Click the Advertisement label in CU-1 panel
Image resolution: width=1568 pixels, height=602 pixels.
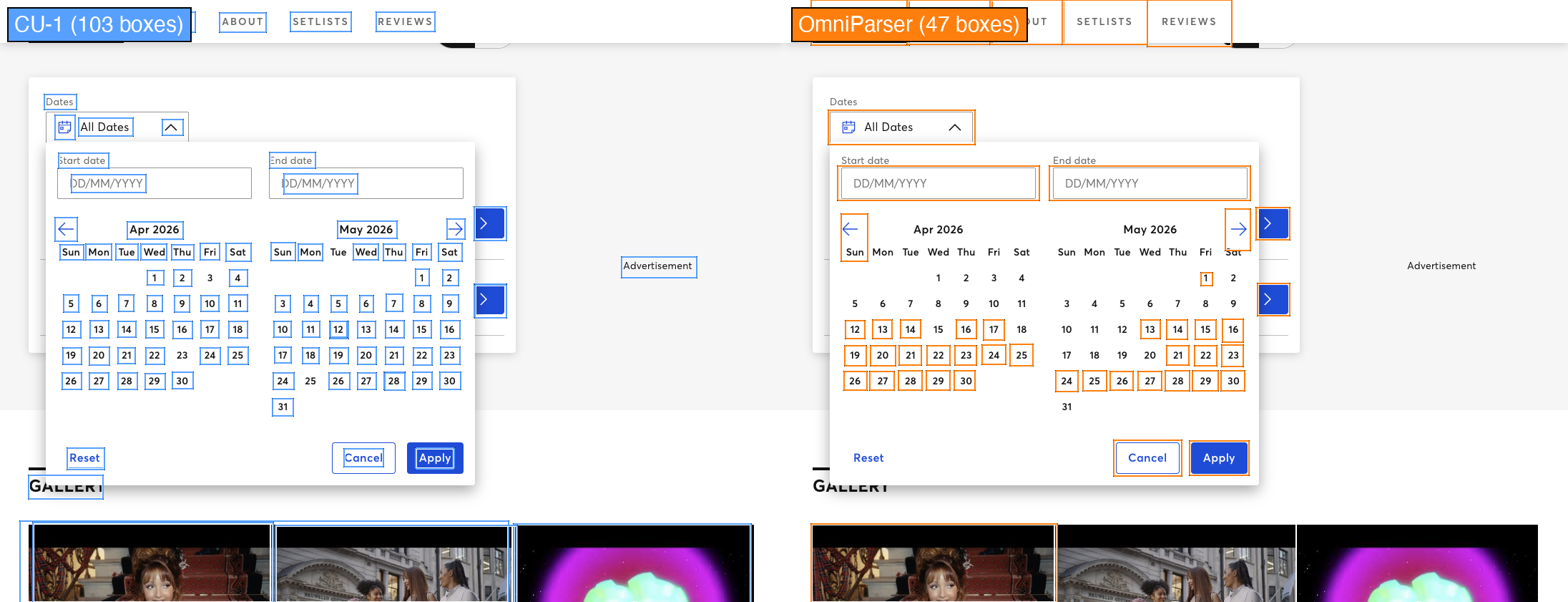click(x=657, y=266)
